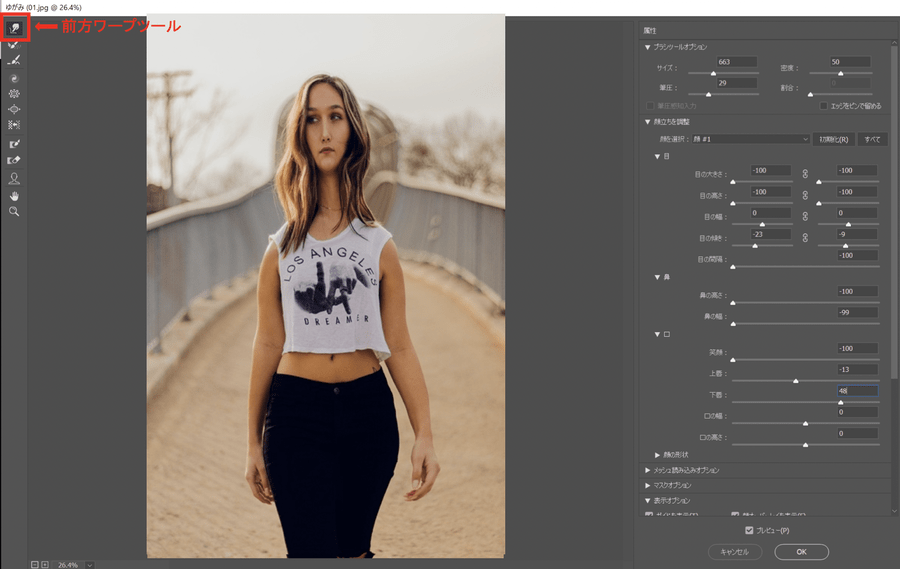Click the right 目の傾き field showing -9
The width and height of the screenshot is (900, 569).
(x=857, y=234)
